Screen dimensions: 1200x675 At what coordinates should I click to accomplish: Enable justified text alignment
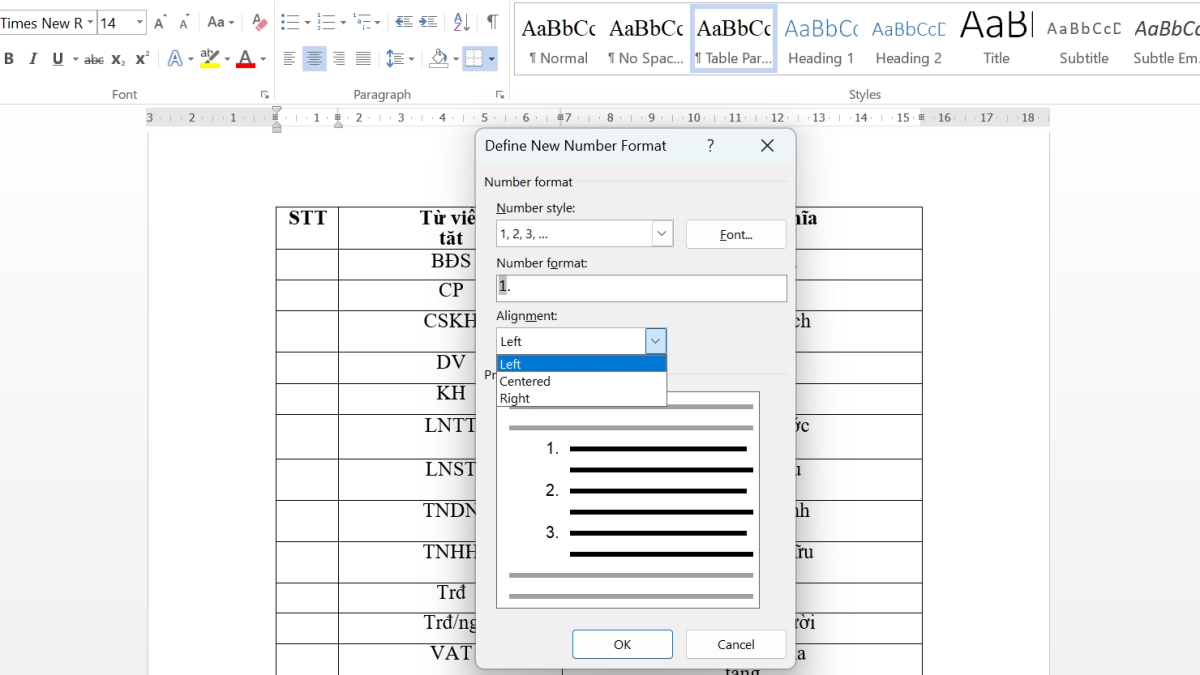[361, 59]
